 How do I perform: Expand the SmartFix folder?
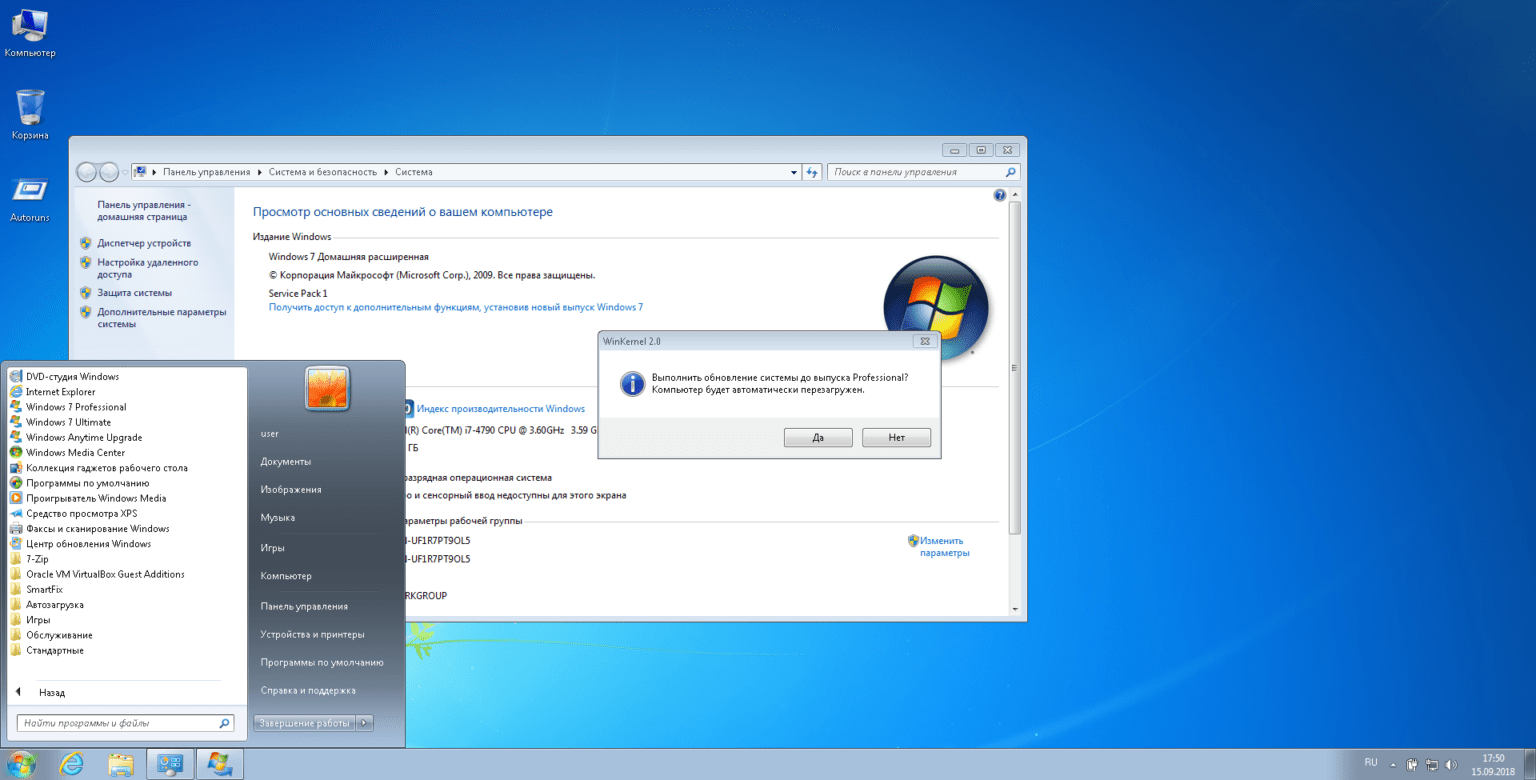[44, 589]
